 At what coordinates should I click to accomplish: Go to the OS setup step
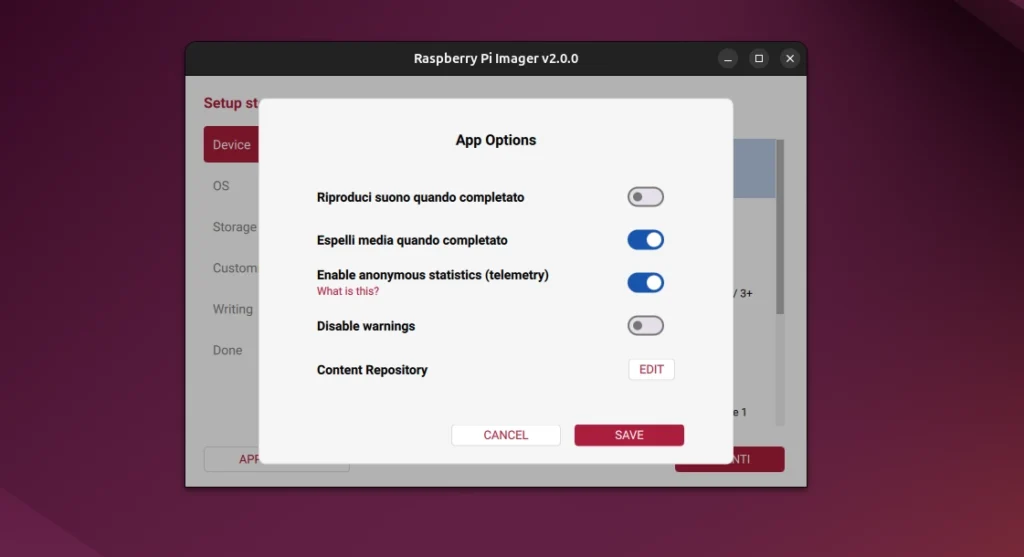(x=221, y=186)
